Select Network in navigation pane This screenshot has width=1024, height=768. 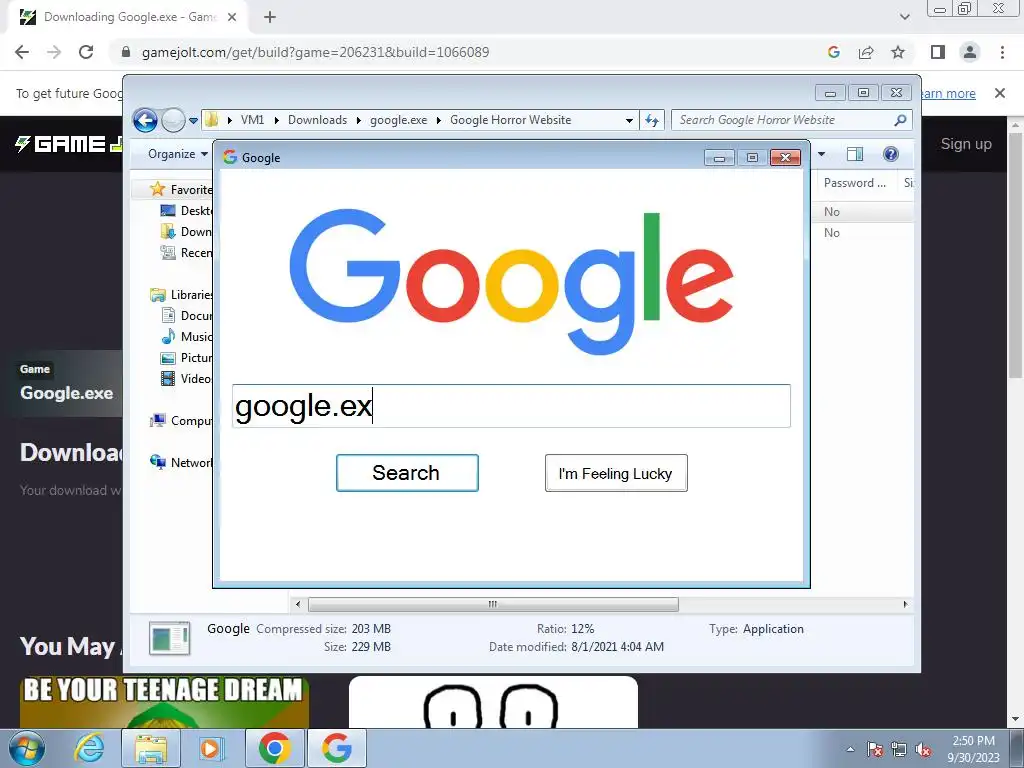coord(182,462)
